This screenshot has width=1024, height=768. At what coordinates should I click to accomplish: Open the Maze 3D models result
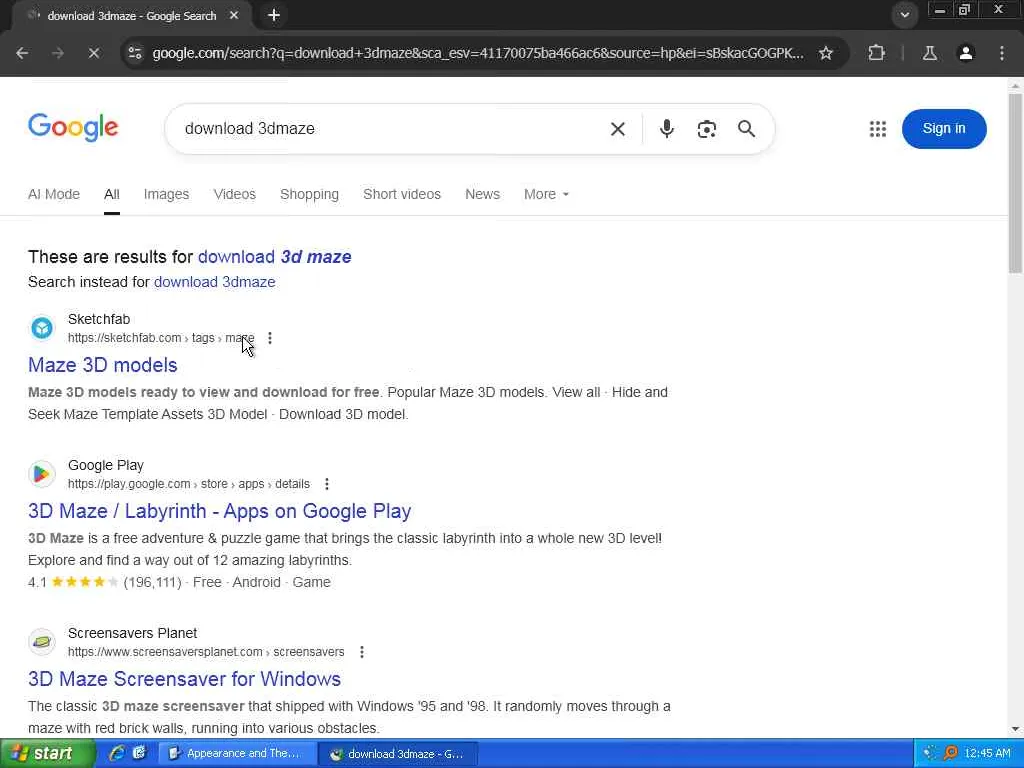103,364
